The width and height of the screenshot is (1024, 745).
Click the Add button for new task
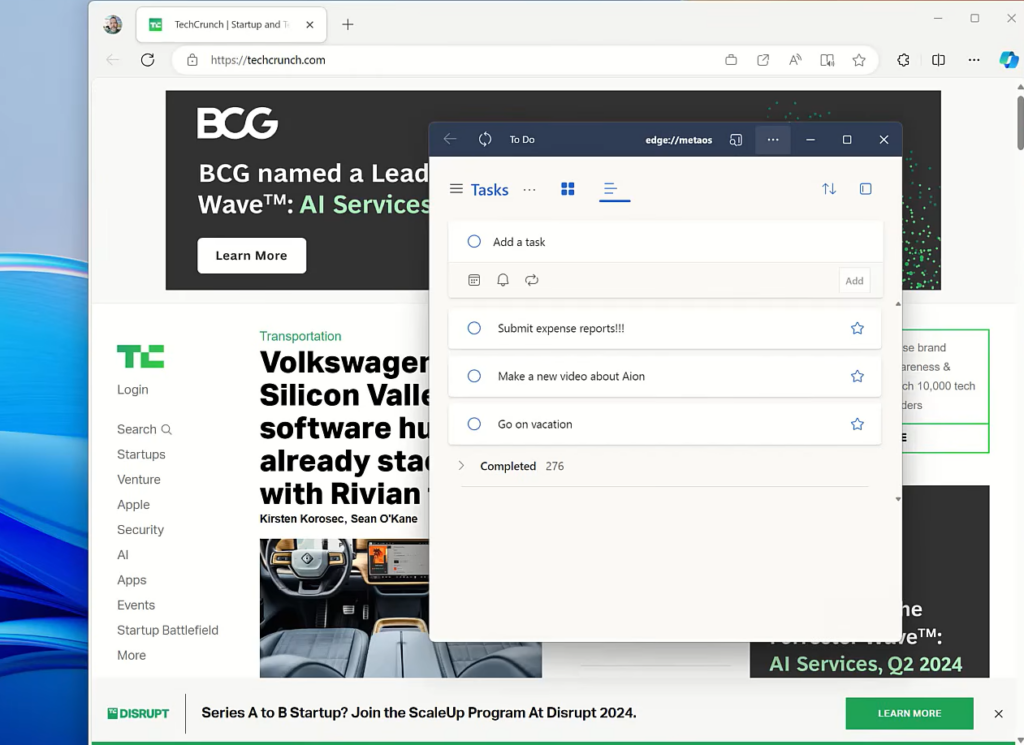854,281
